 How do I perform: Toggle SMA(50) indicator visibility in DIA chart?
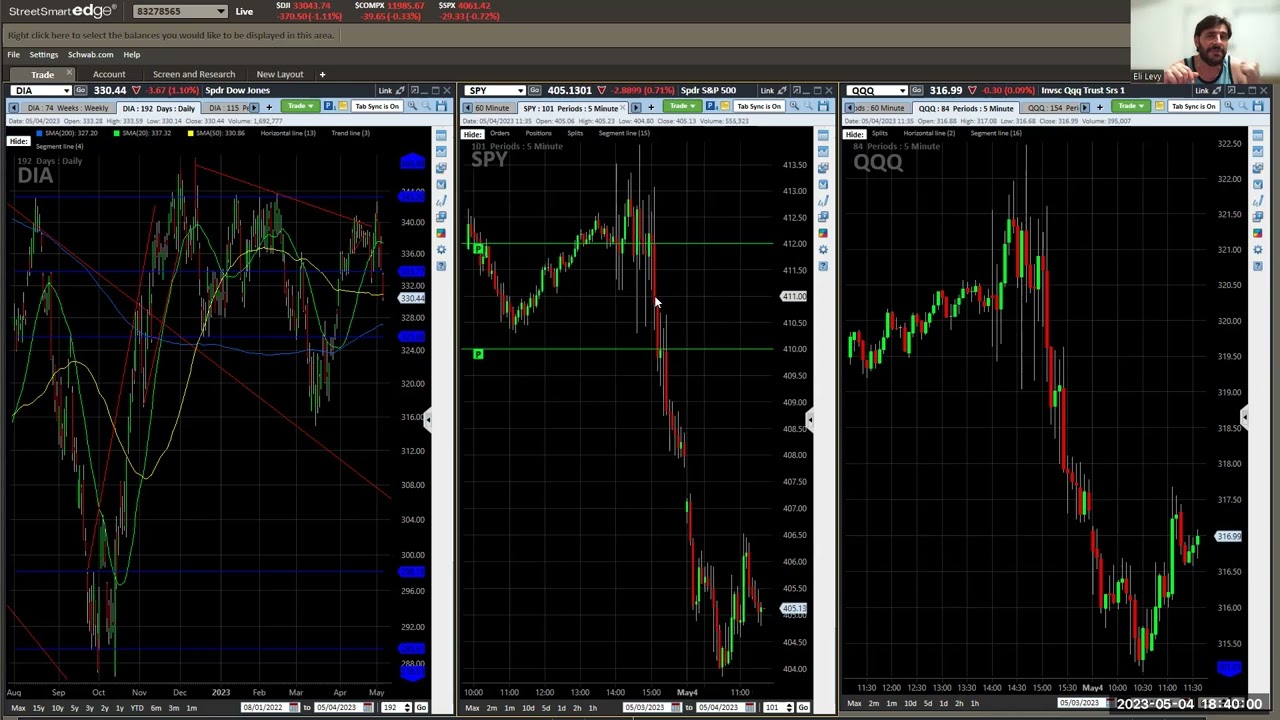[x=216, y=133]
